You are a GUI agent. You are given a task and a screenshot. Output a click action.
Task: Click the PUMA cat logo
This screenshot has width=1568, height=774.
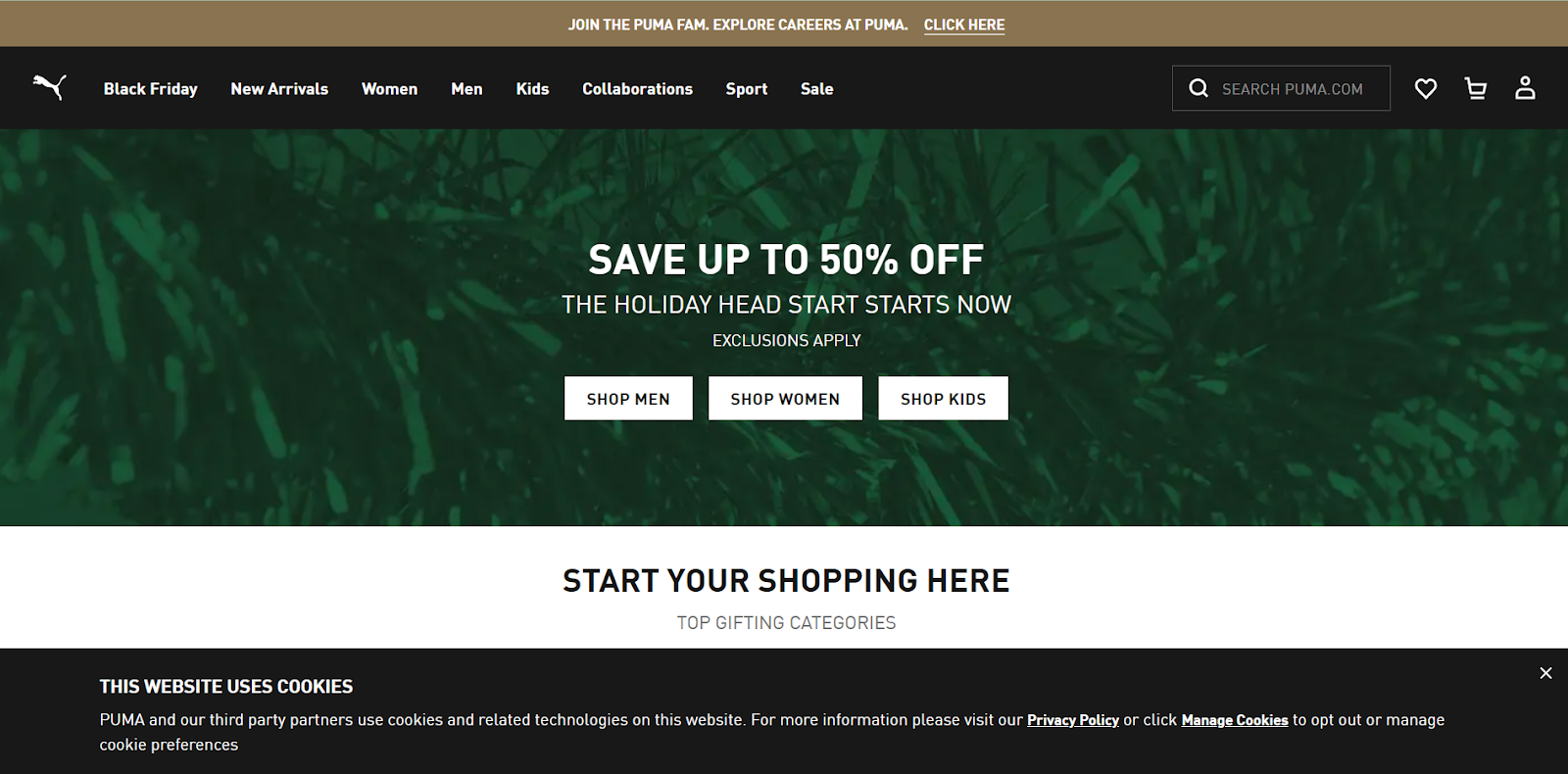50,87
